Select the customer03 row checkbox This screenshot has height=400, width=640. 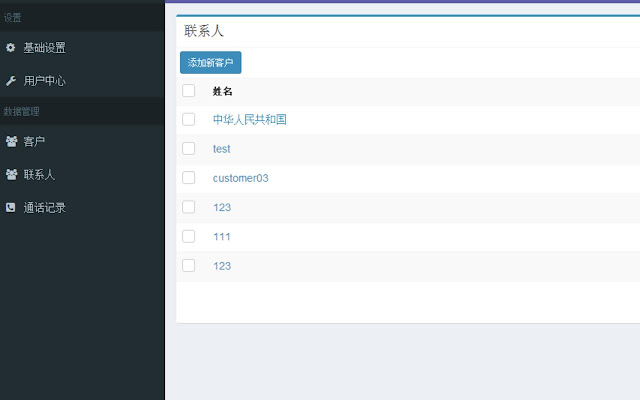pyautogui.click(x=189, y=178)
